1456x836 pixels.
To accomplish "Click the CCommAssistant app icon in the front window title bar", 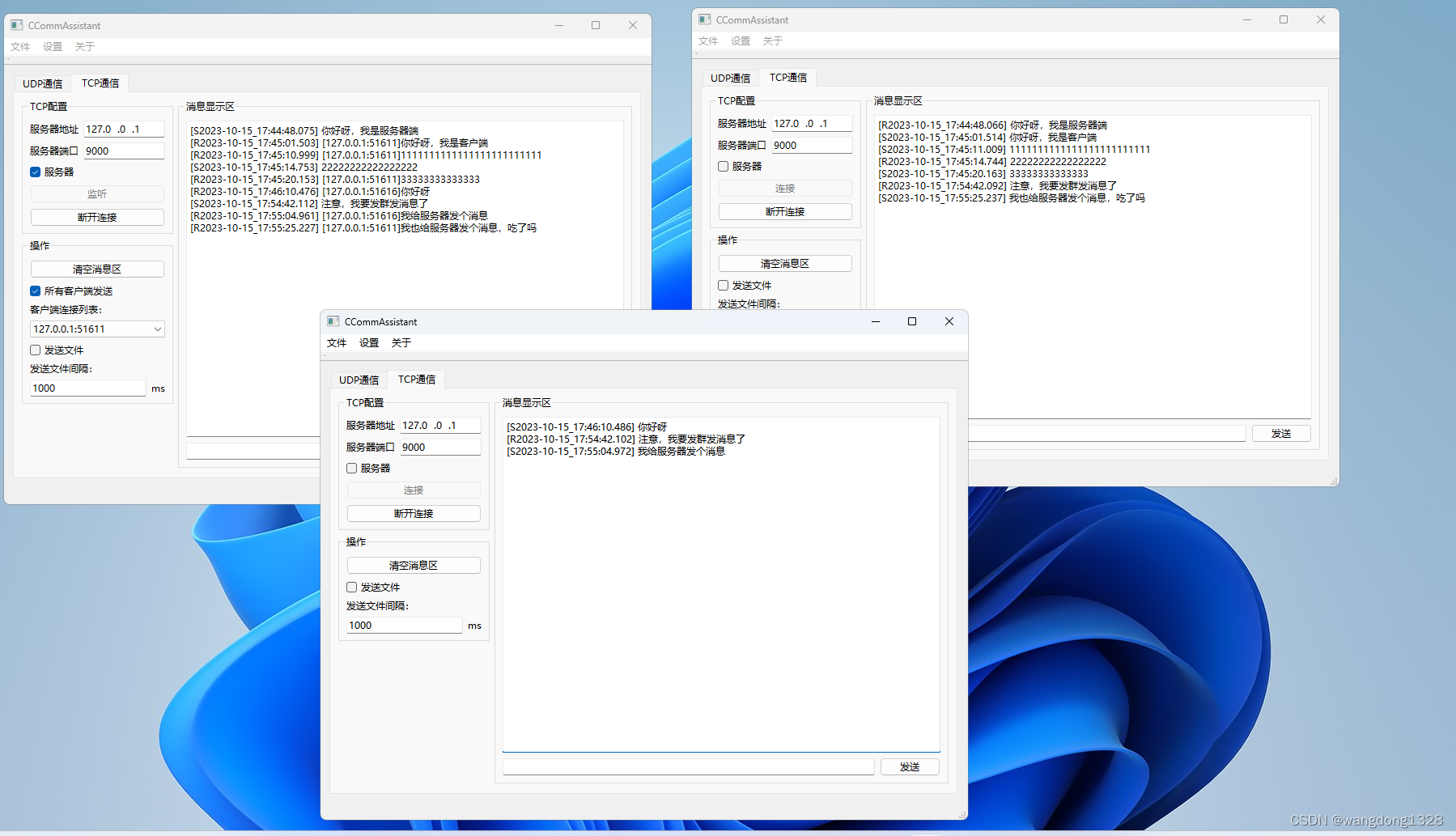I will (333, 321).
